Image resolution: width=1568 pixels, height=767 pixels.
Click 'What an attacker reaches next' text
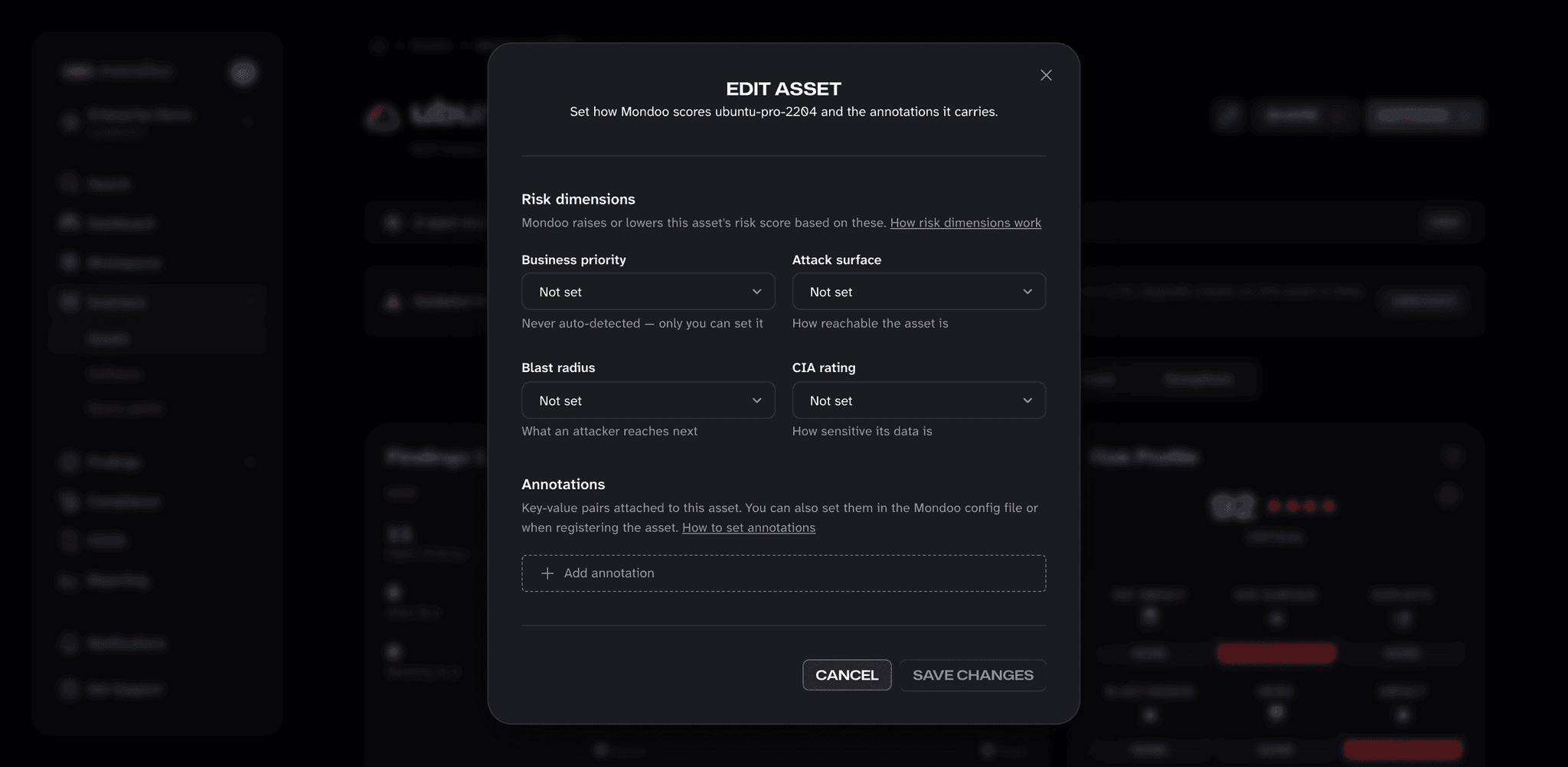[x=609, y=432]
